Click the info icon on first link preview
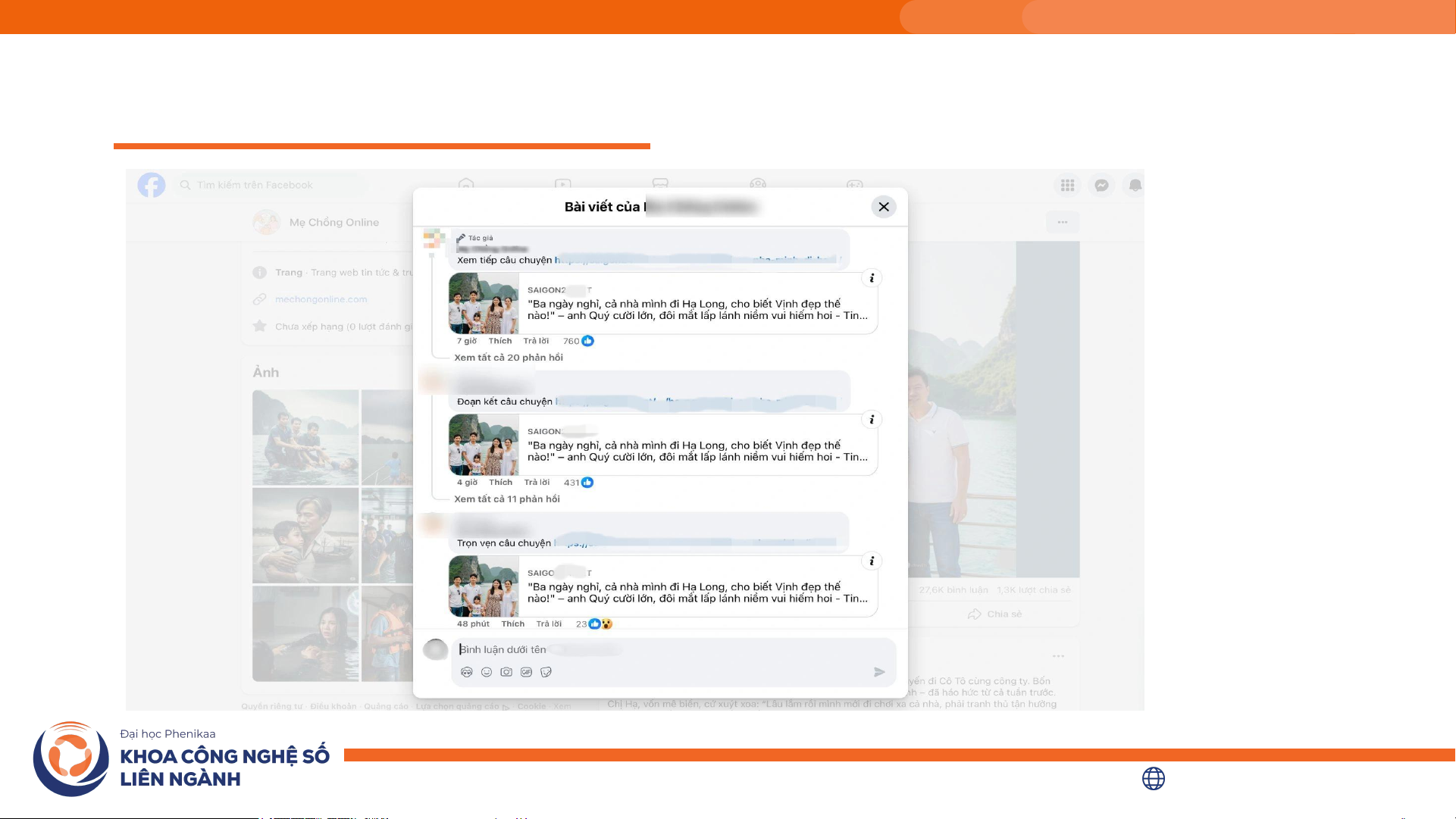This screenshot has height=819, width=1456. 872,278
